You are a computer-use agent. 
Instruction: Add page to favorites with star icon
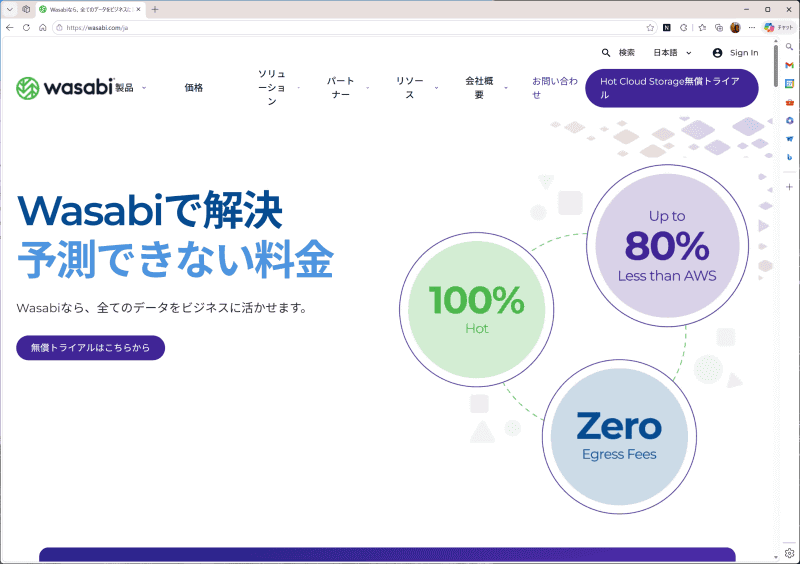point(650,28)
